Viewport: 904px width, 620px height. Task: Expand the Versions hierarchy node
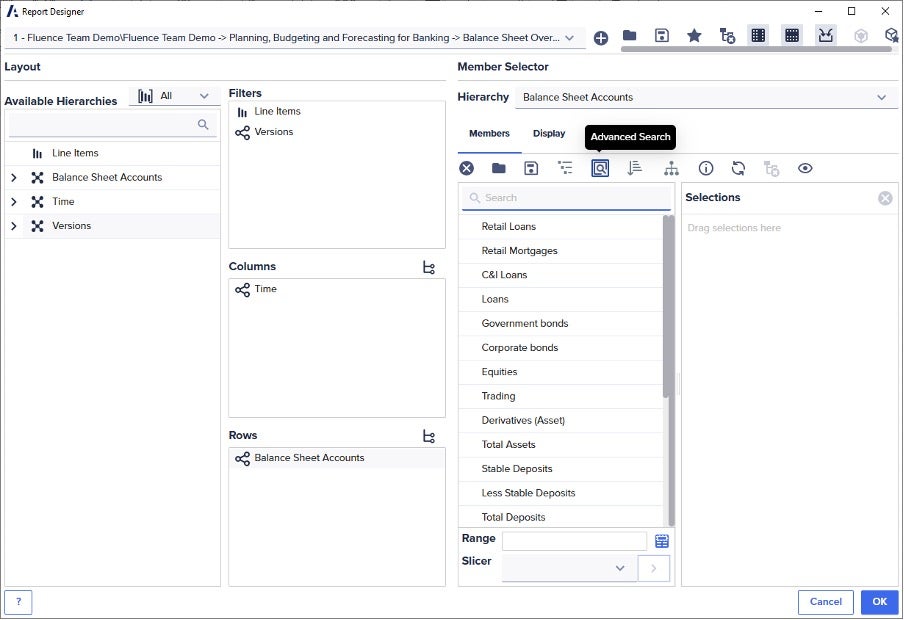coord(14,226)
